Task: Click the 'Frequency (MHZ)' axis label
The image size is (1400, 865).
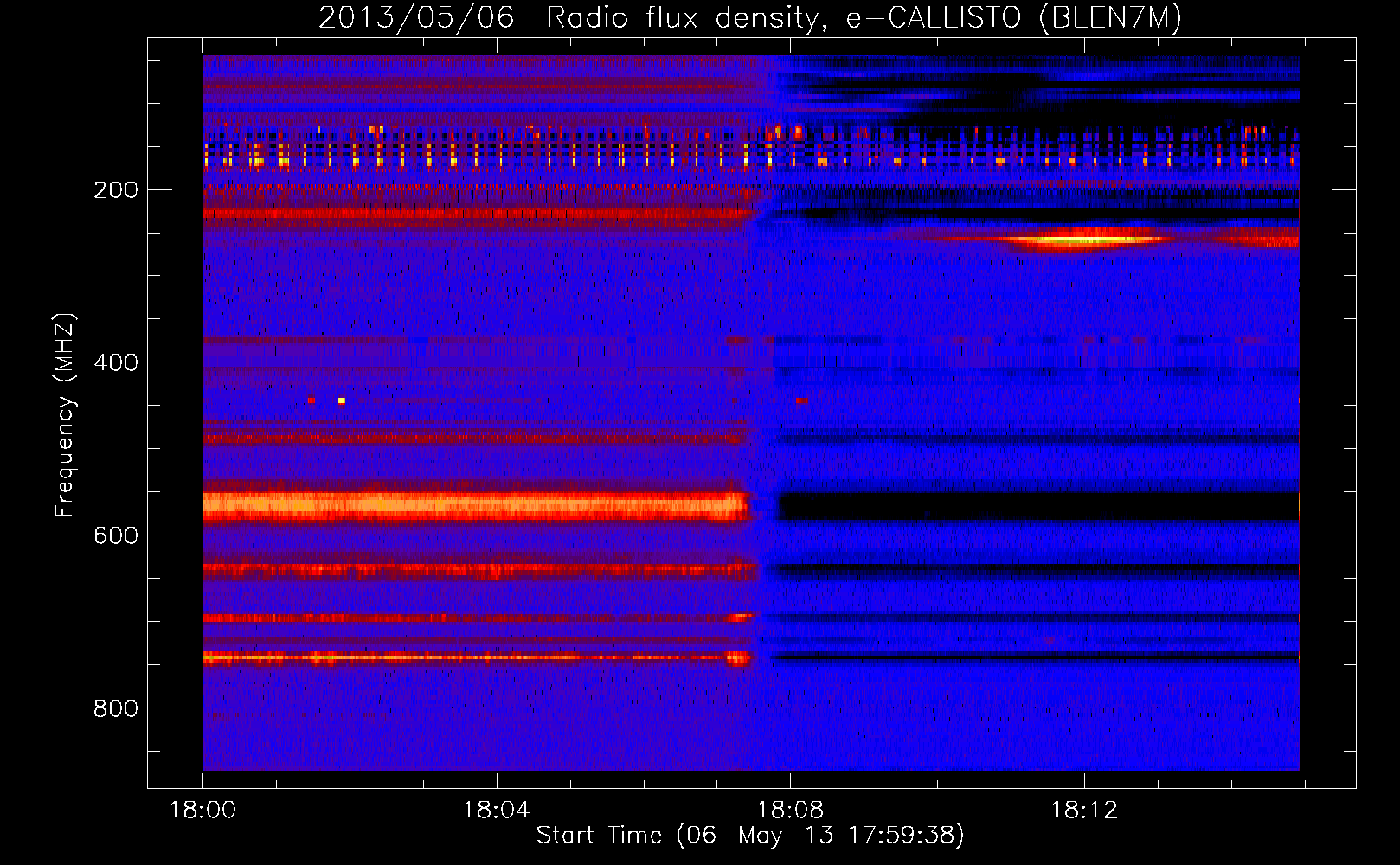Action: [65, 414]
